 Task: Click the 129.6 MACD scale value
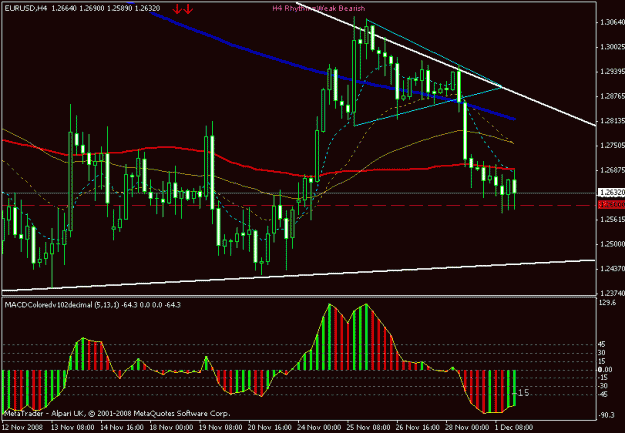(x=608, y=303)
